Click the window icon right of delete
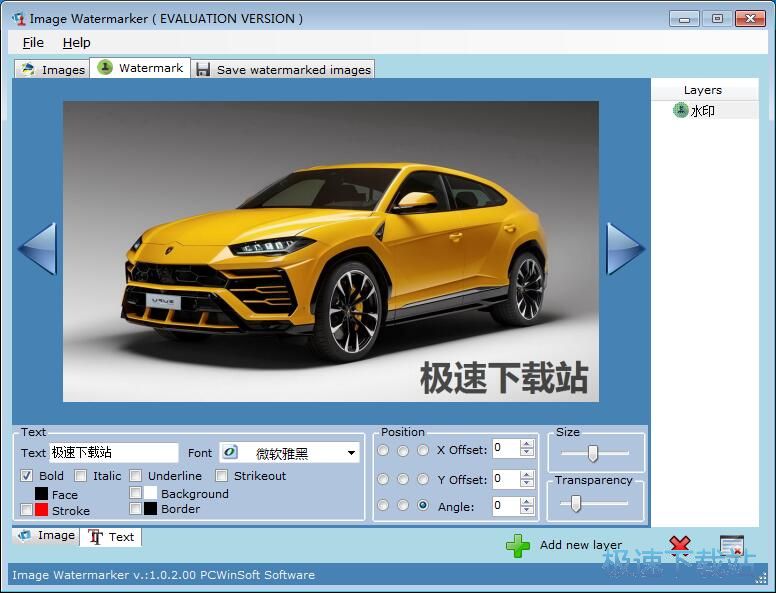This screenshot has width=776, height=593. pyautogui.click(x=732, y=546)
